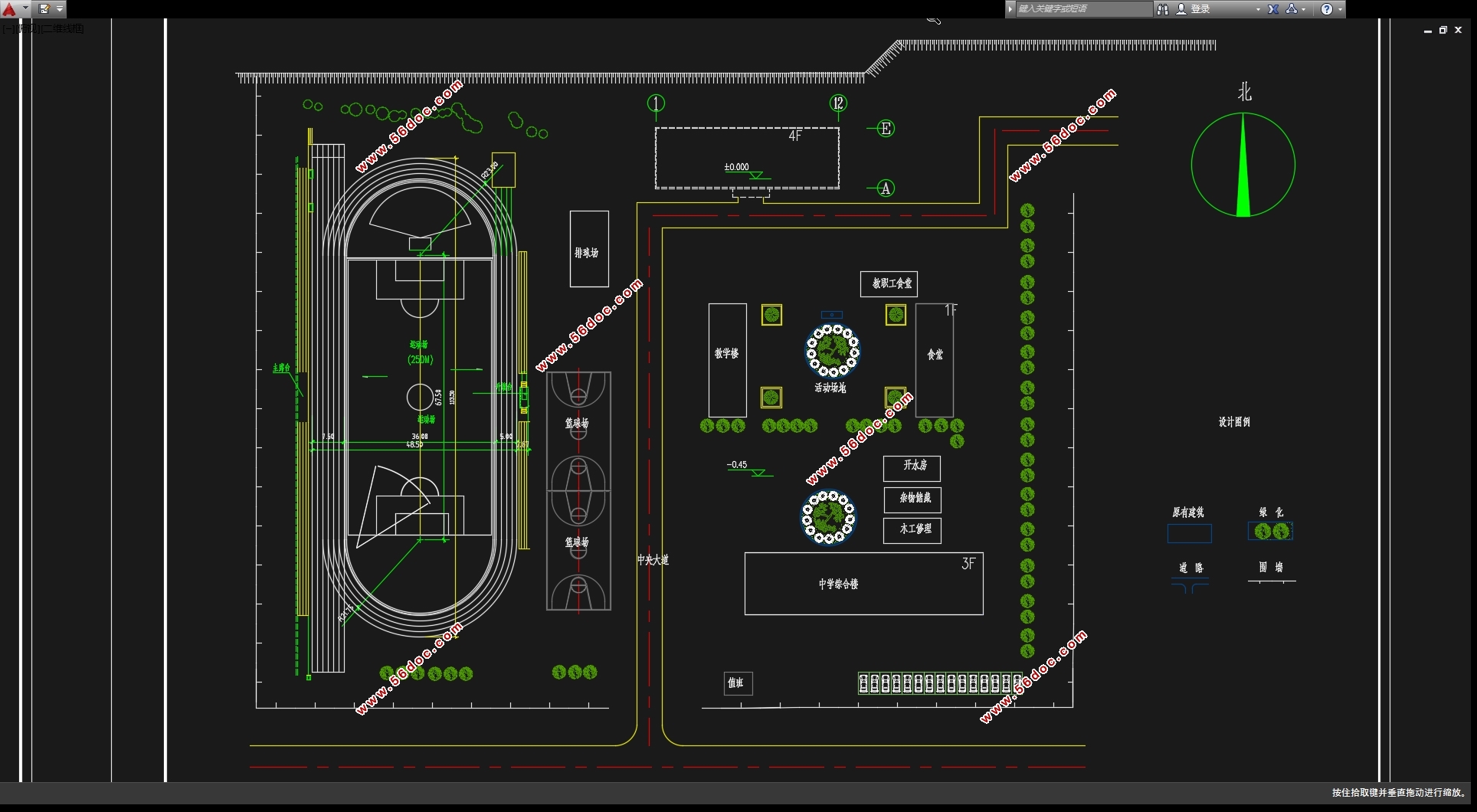Select the 道路 legend label
The image size is (1477, 812).
click(x=1190, y=568)
